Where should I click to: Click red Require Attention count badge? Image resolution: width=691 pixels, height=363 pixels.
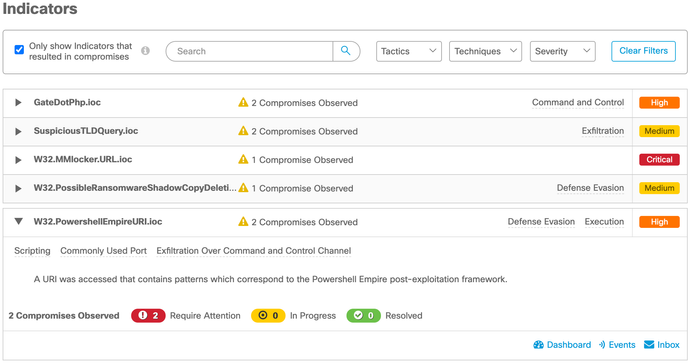pyautogui.click(x=148, y=316)
